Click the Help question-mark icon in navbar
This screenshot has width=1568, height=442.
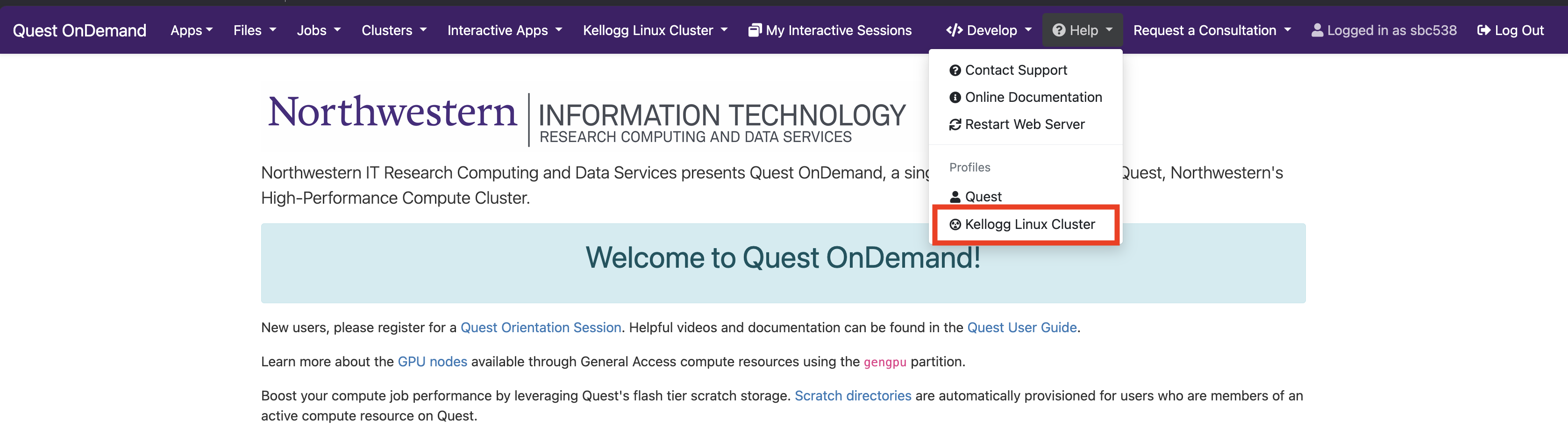tap(1059, 30)
